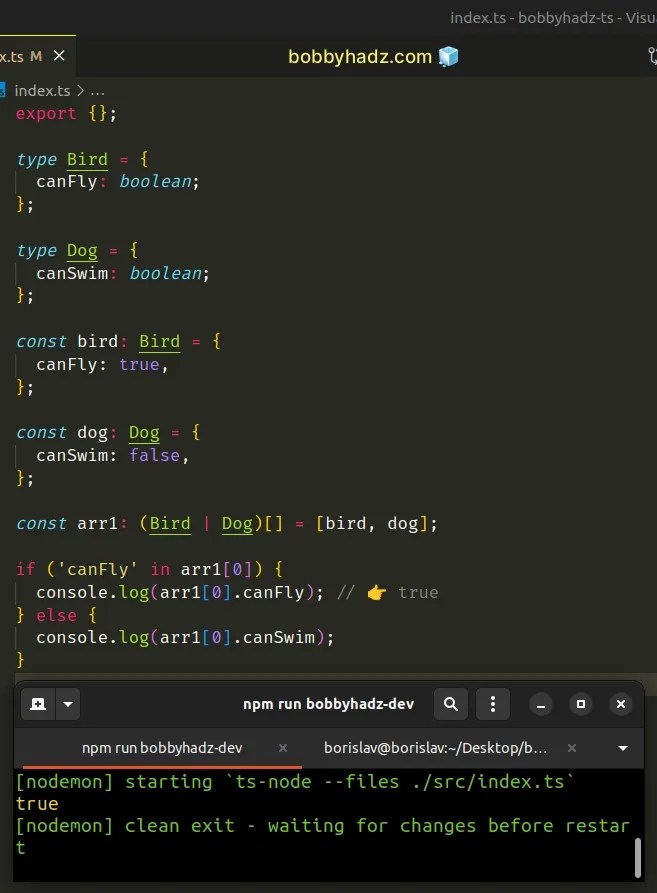Expand the terminal tab list dropdown
This screenshot has height=893, width=657.
[x=623, y=748]
